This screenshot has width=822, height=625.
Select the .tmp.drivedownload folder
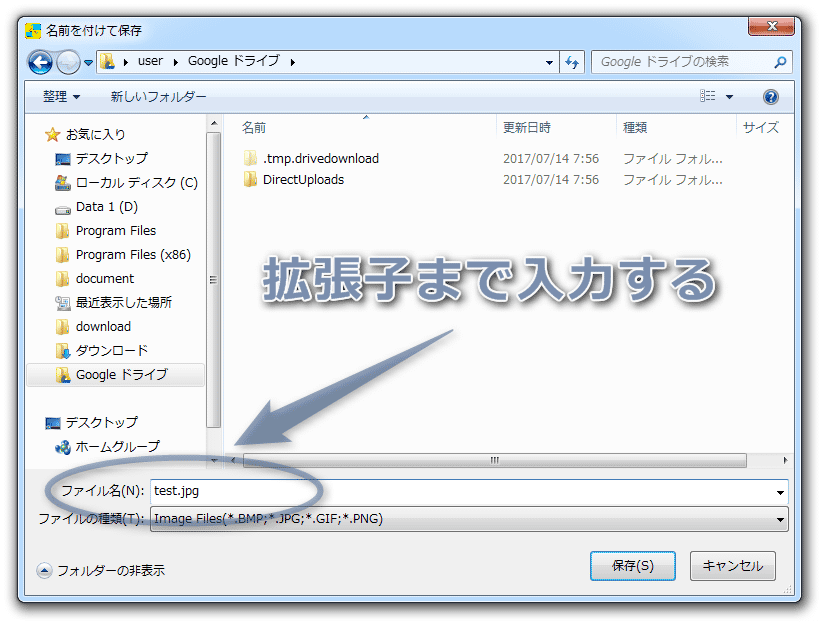(320, 158)
